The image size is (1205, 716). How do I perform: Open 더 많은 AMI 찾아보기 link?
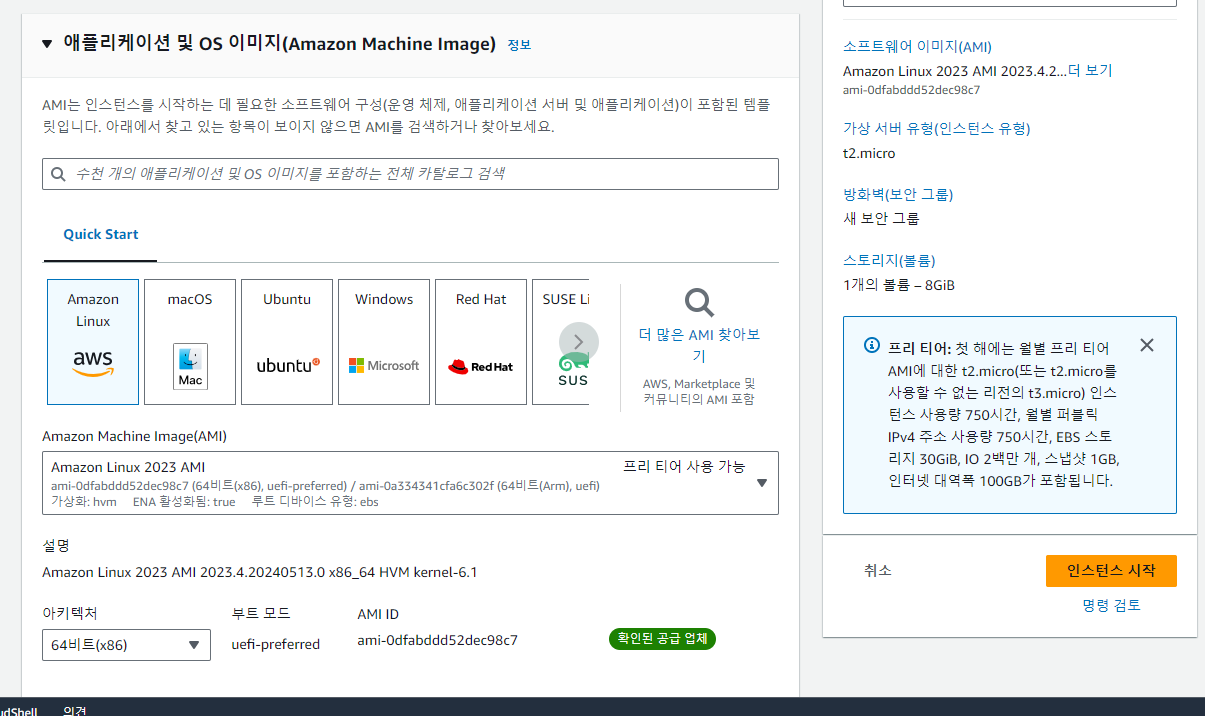pyautogui.click(x=699, y=345)
